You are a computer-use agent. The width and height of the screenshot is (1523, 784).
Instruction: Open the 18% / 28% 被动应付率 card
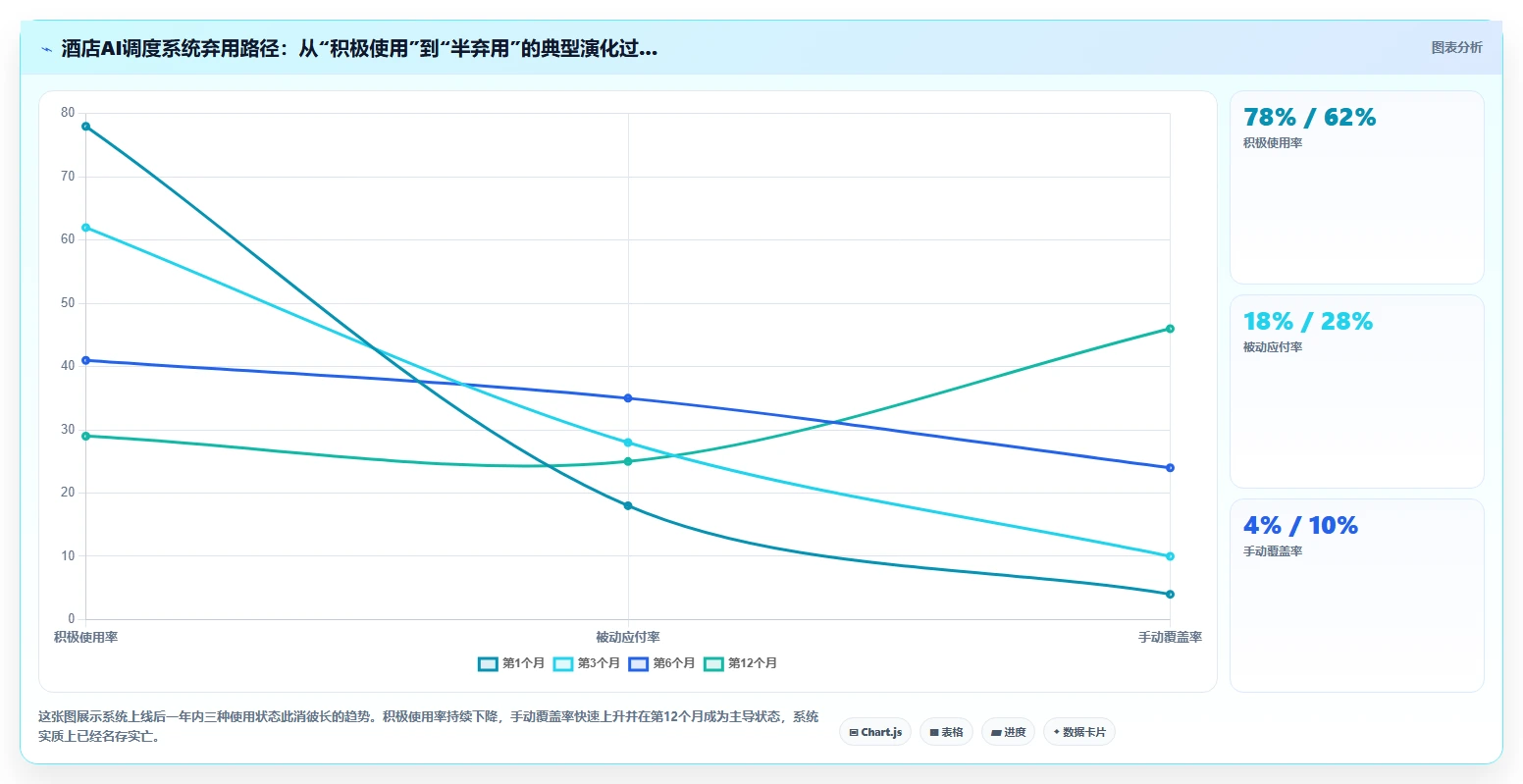(x=1356, y=392)
